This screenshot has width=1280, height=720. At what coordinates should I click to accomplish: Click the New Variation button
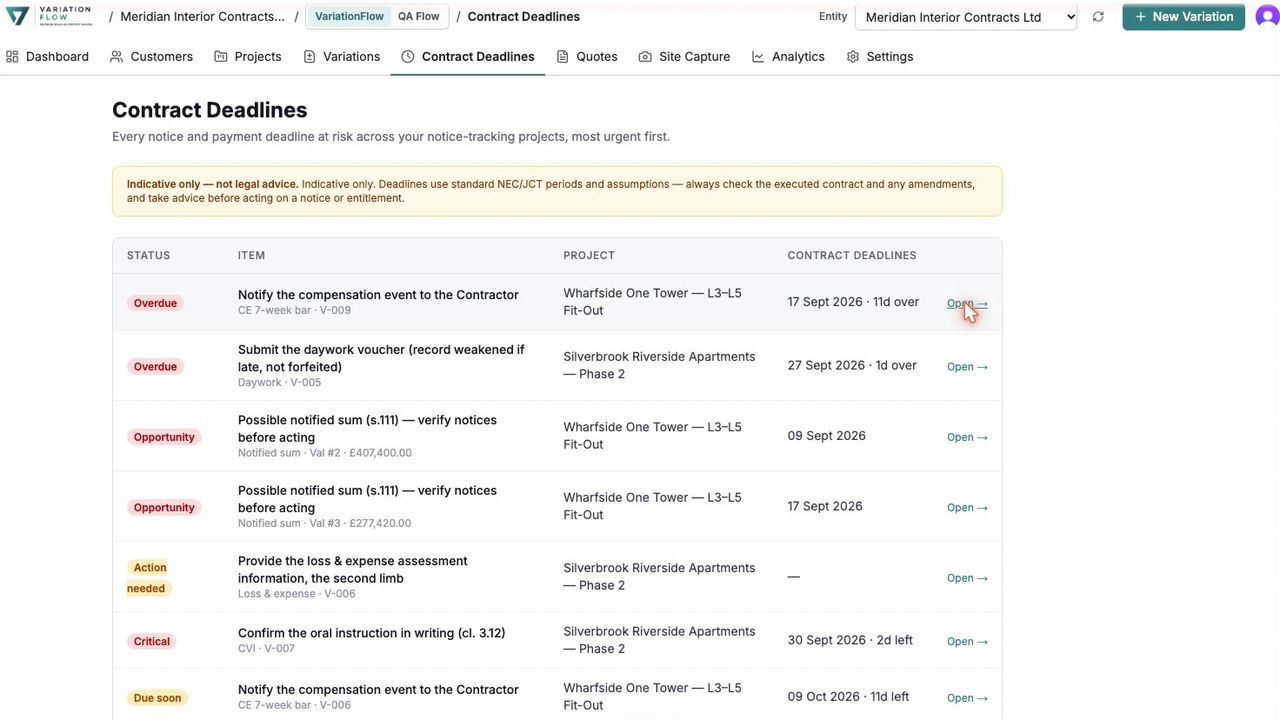[x=1184, y=17]
